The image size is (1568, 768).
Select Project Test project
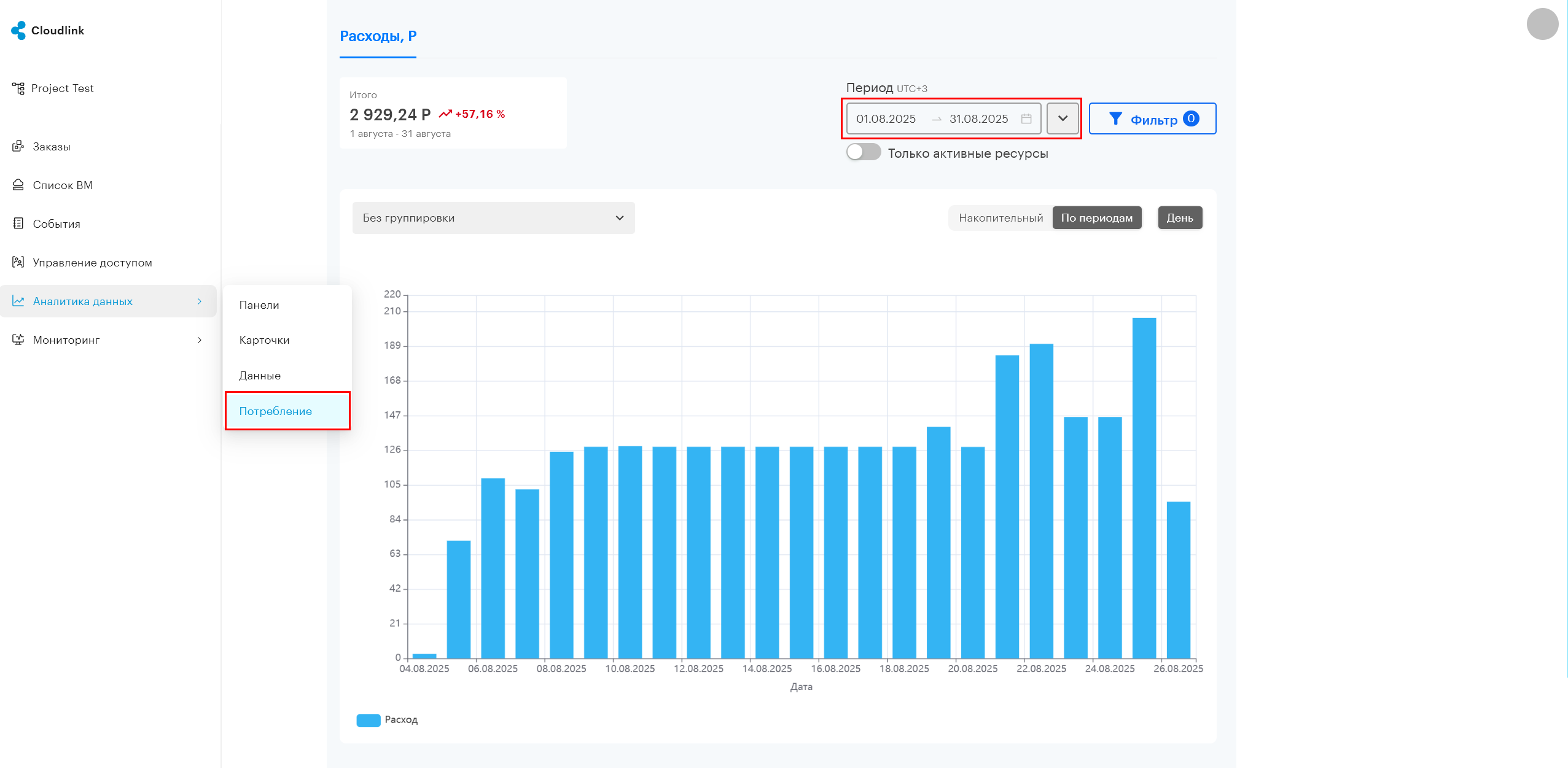point(62,88)
